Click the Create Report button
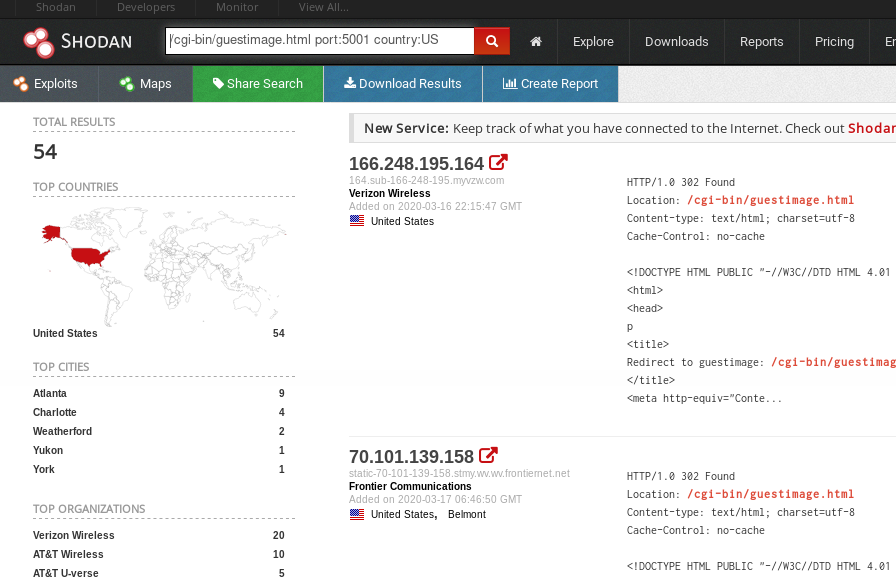 click(550, 83)
